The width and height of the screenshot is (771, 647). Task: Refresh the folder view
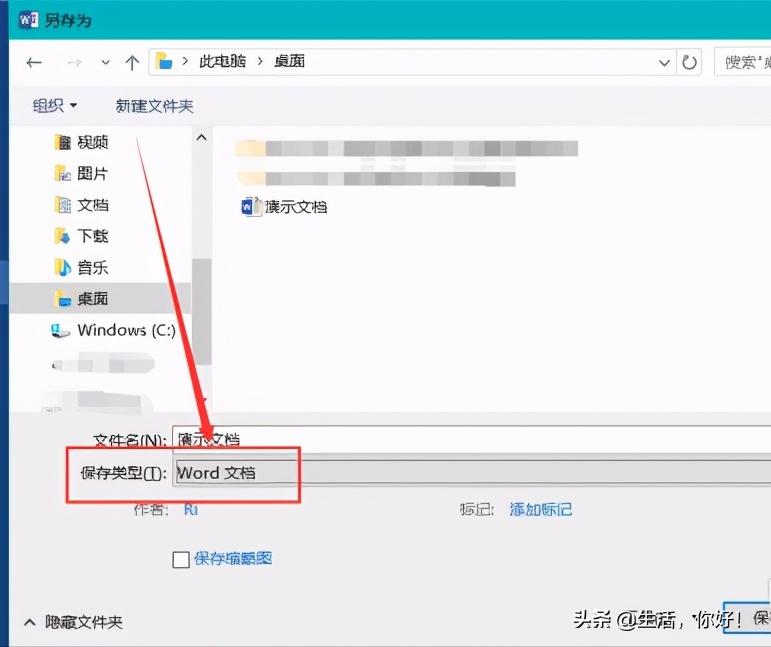tap(689, 62)
